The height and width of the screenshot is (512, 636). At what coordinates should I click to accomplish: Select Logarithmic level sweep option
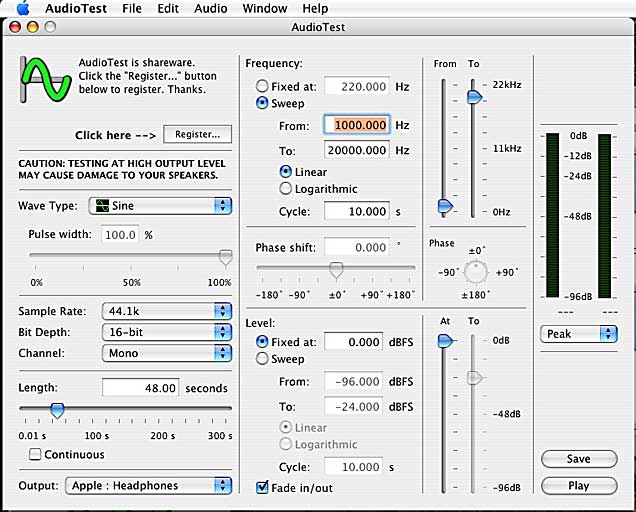pyautogui.click(x=286, y=444)
